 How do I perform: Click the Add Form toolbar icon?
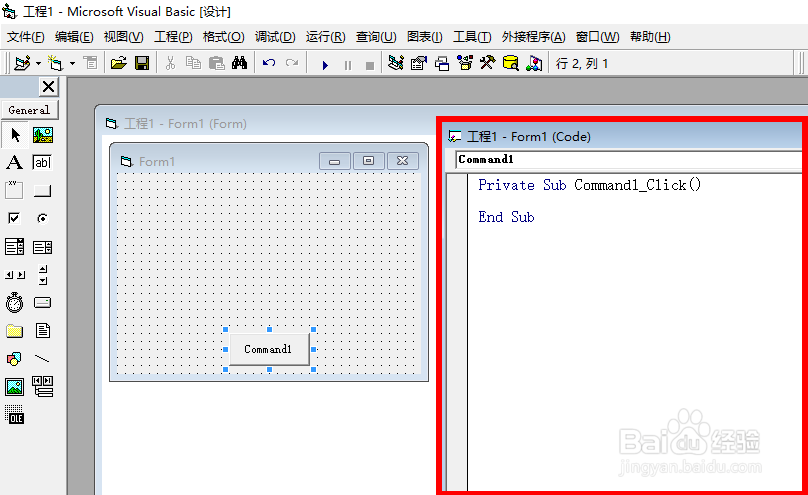tap(56, 63)
